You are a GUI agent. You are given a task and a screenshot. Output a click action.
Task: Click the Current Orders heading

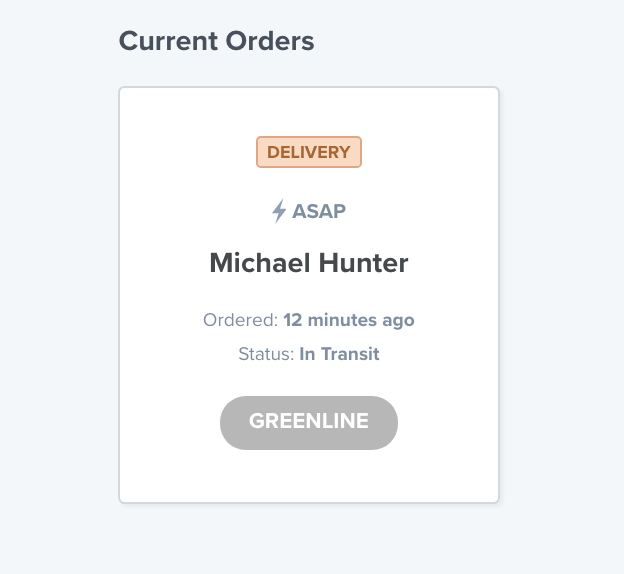tap(216, 41)
